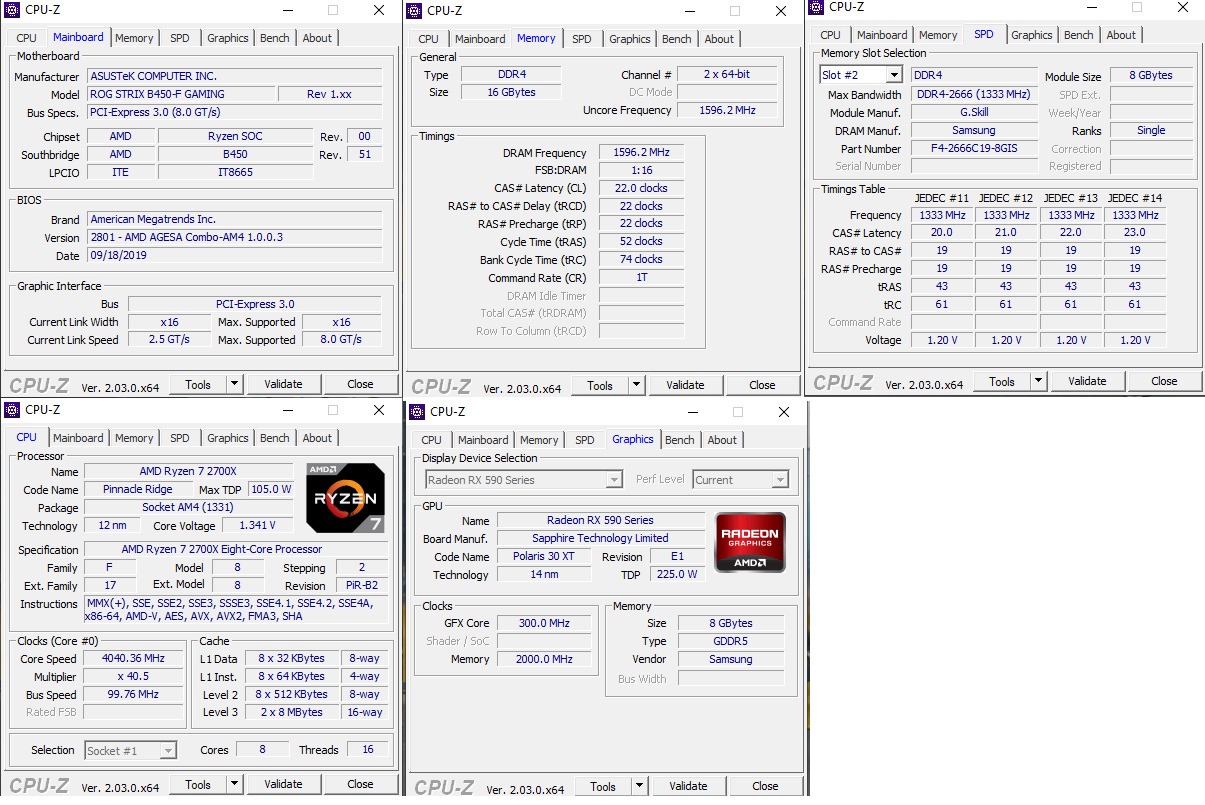Click Close button in the SPD window
The width and height of the screenshot is (1205, 805).
(x=1165, y=382)
